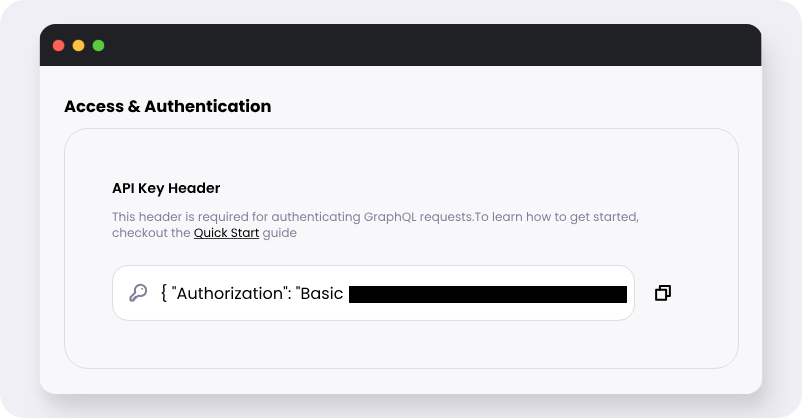Viewport: 802px width, 418px height.
Task: Click the key icon in the header field
Action: (x=138, y=293)
